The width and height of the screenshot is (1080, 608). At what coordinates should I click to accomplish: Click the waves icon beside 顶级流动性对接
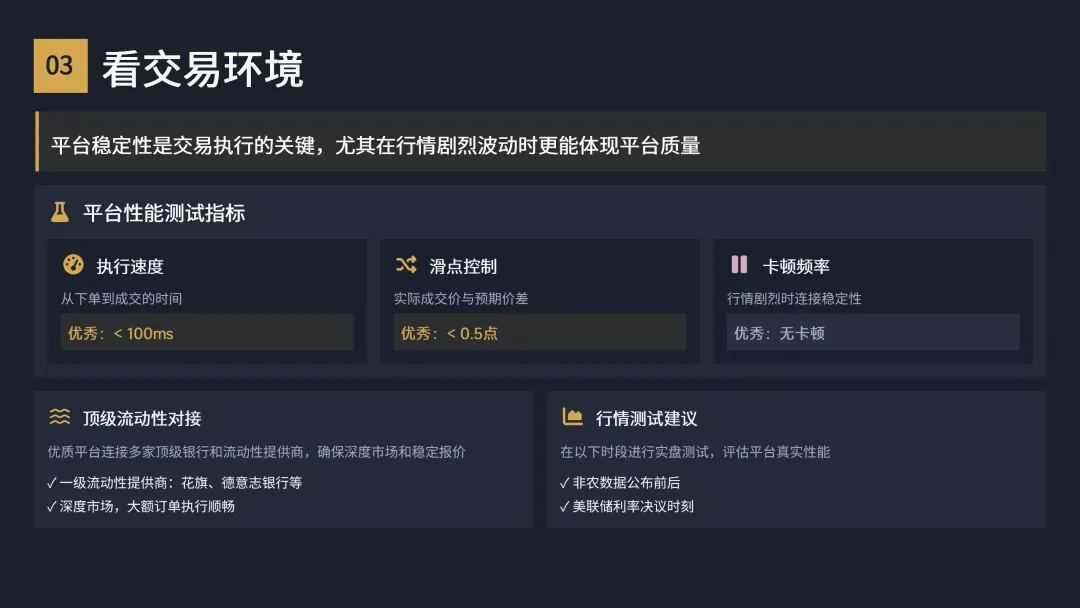60,417
